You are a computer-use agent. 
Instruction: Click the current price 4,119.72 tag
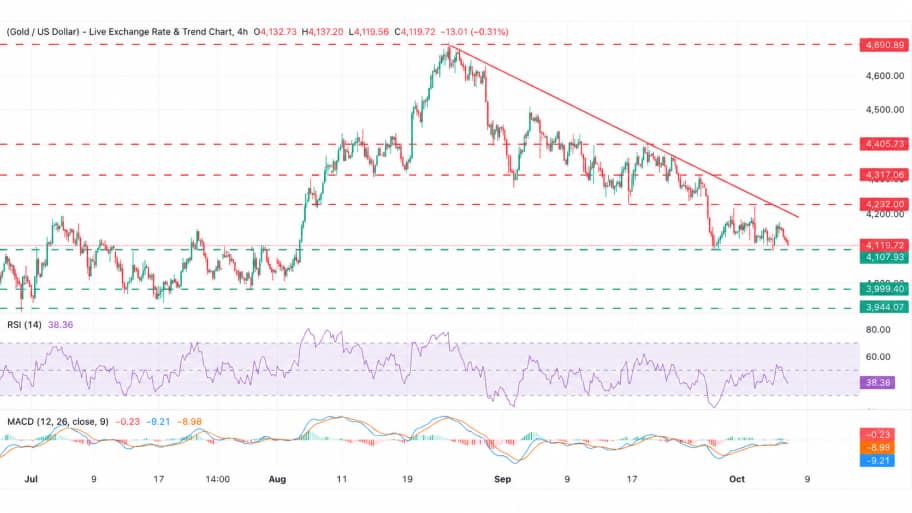pos(884,245)
